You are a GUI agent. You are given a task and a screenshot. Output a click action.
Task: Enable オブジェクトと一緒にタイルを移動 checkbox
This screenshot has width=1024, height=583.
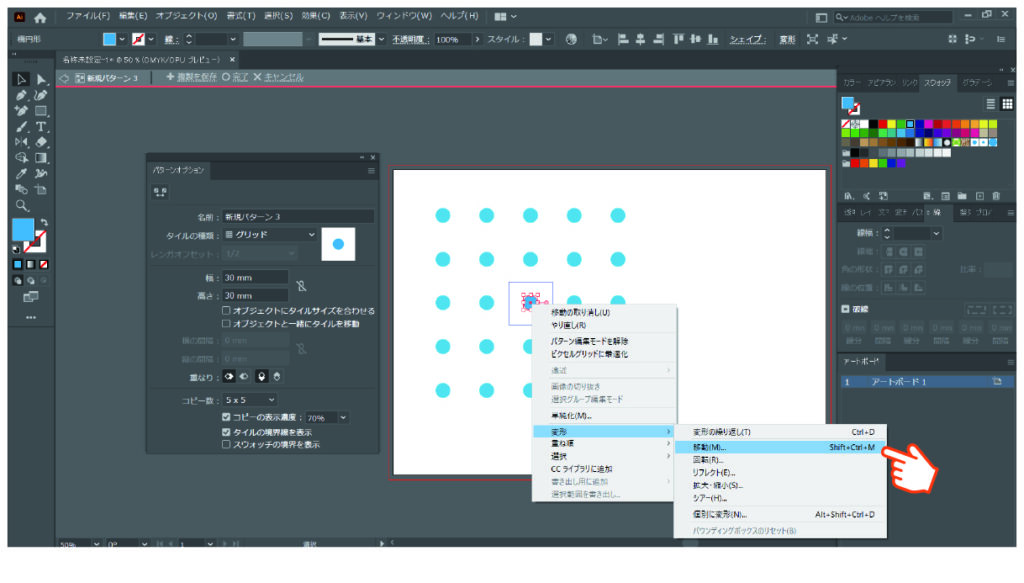coord(226,324)
